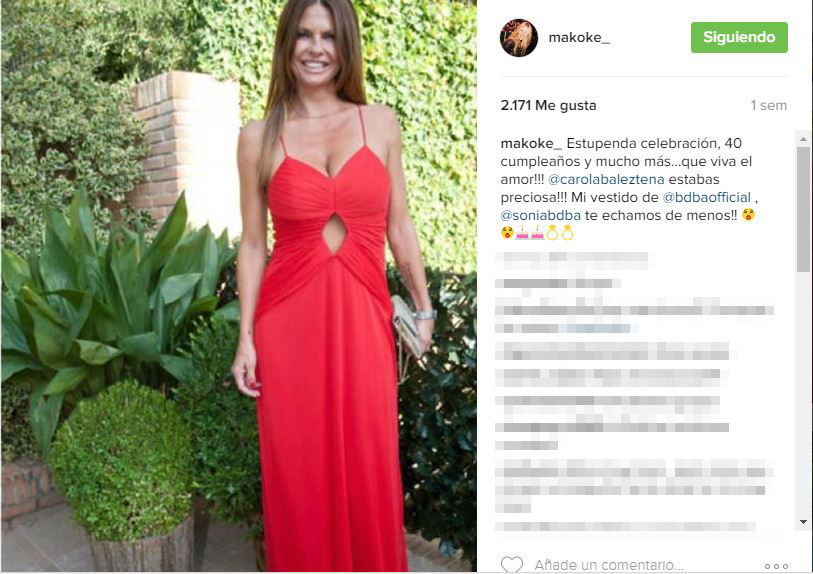Click the 2.171 Me gusta likes count
The image size is (813, 574).
548,105
